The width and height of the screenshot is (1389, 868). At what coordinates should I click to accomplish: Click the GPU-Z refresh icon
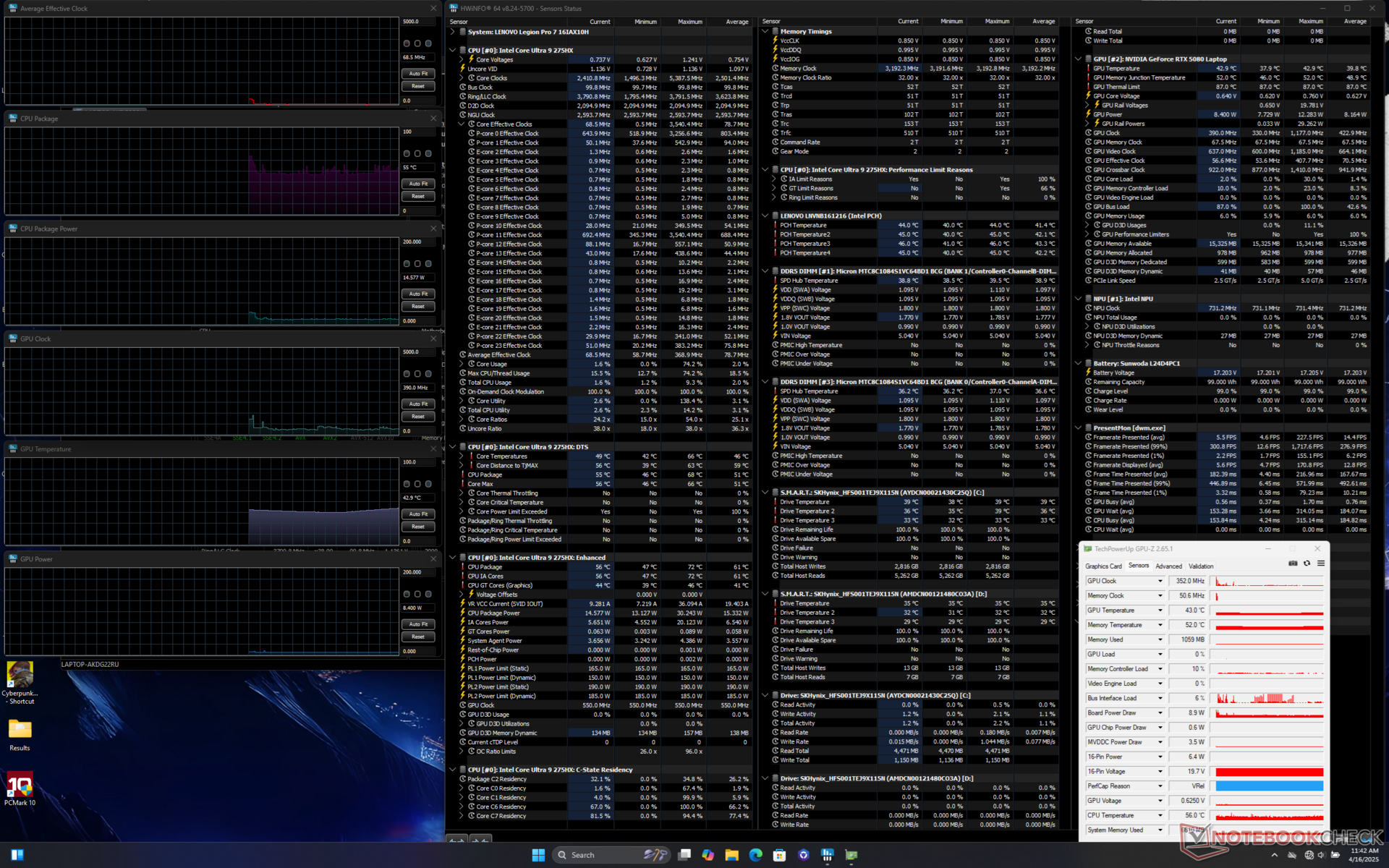[1307, 563]
